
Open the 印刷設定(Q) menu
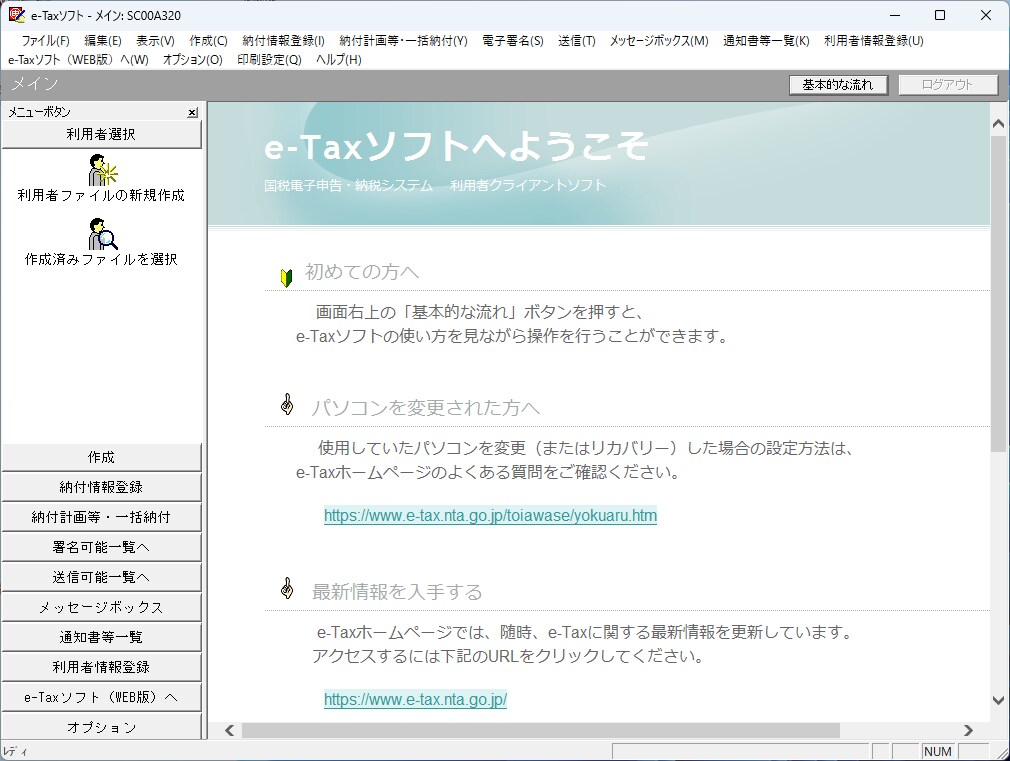click(x=269, y=59)
